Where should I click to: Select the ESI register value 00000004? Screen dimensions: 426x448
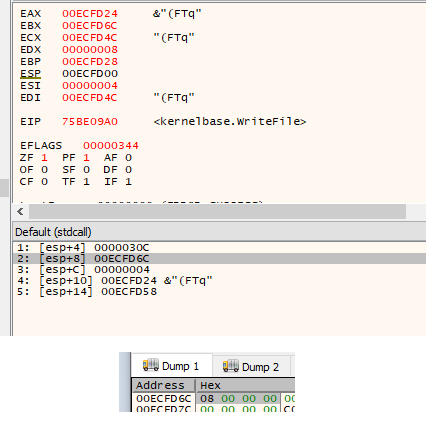90,86
